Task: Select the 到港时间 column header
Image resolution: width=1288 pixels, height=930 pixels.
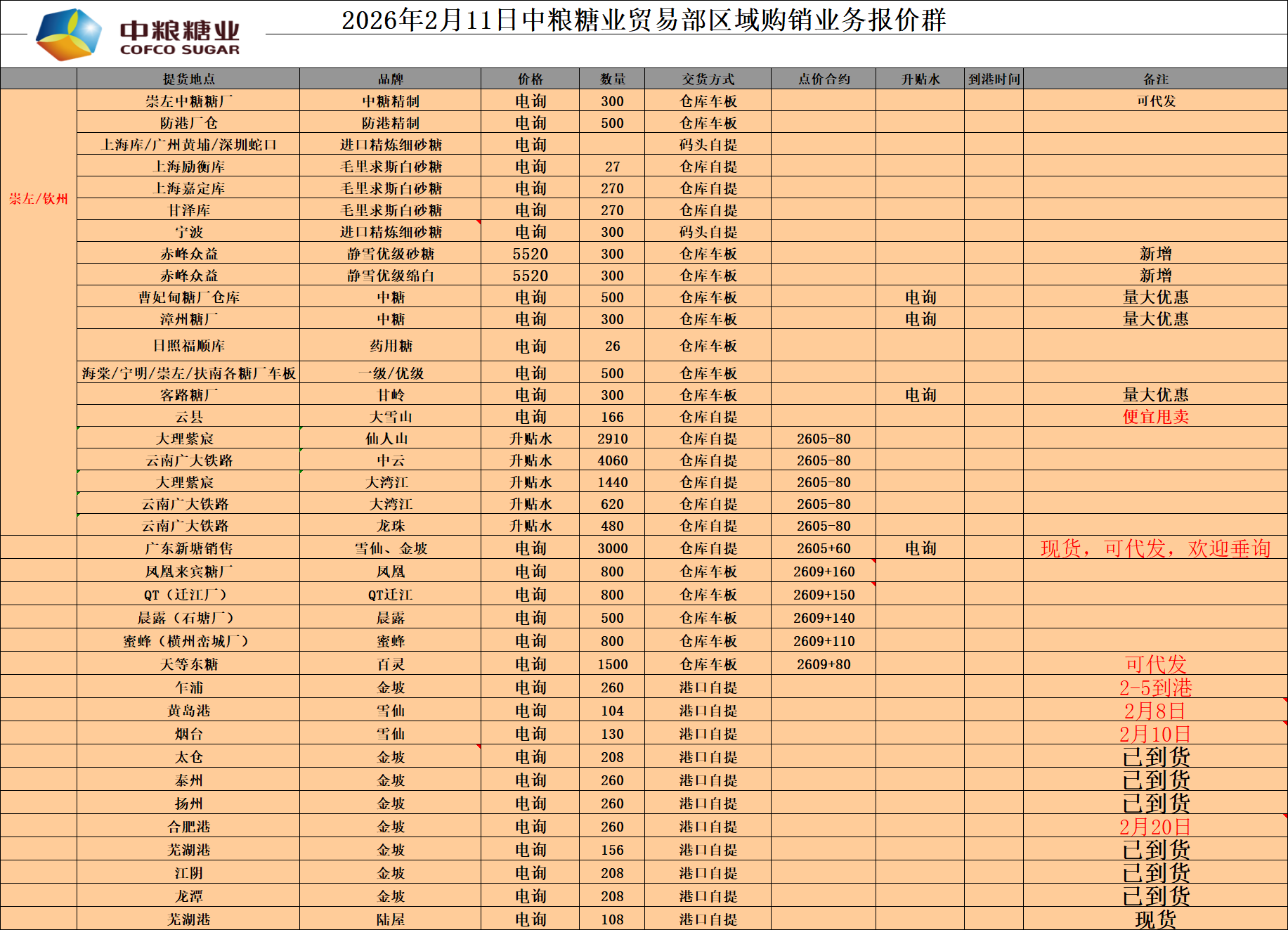Action: pos(994,79)
